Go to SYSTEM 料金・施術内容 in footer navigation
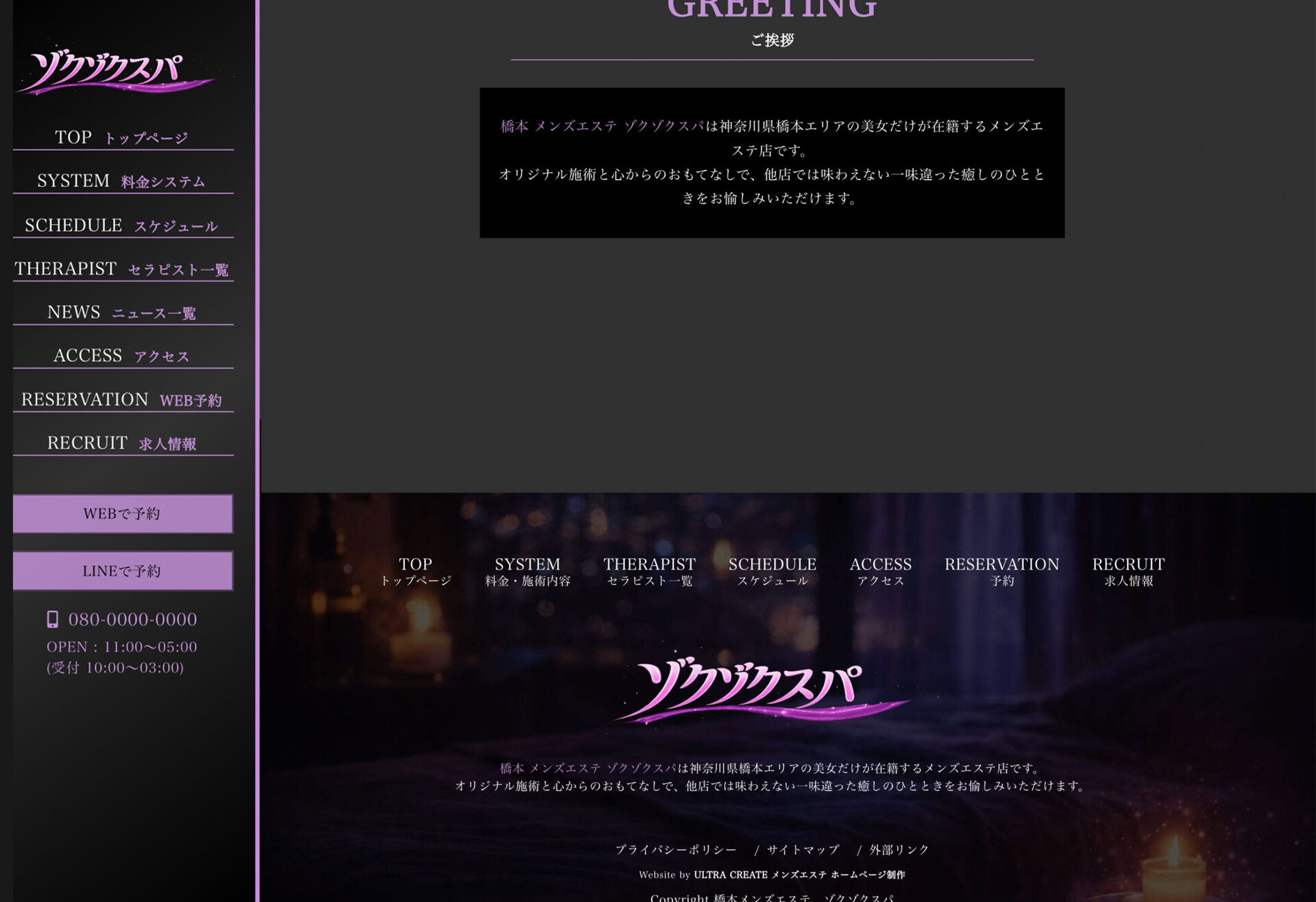 pyautogui.click(x=528, y=572)
